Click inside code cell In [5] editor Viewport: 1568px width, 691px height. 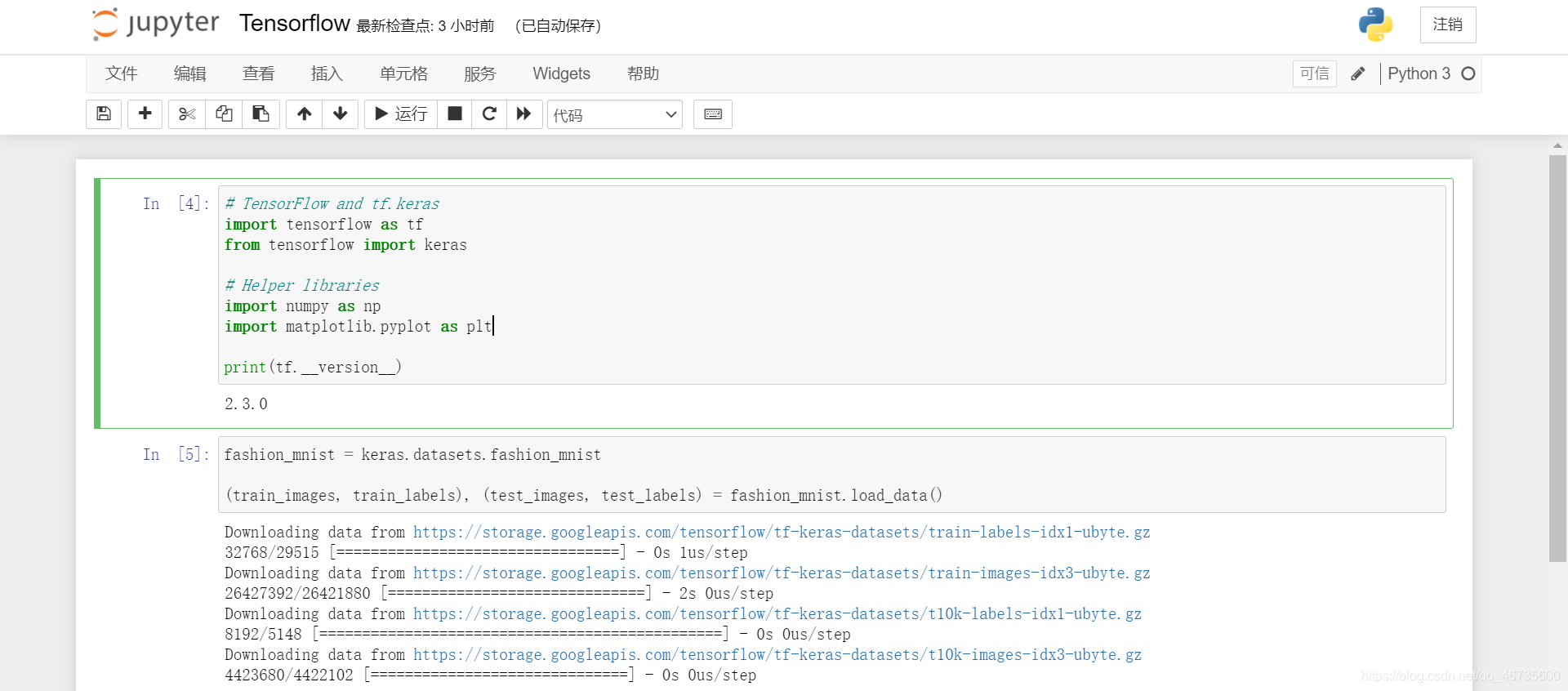832,475
